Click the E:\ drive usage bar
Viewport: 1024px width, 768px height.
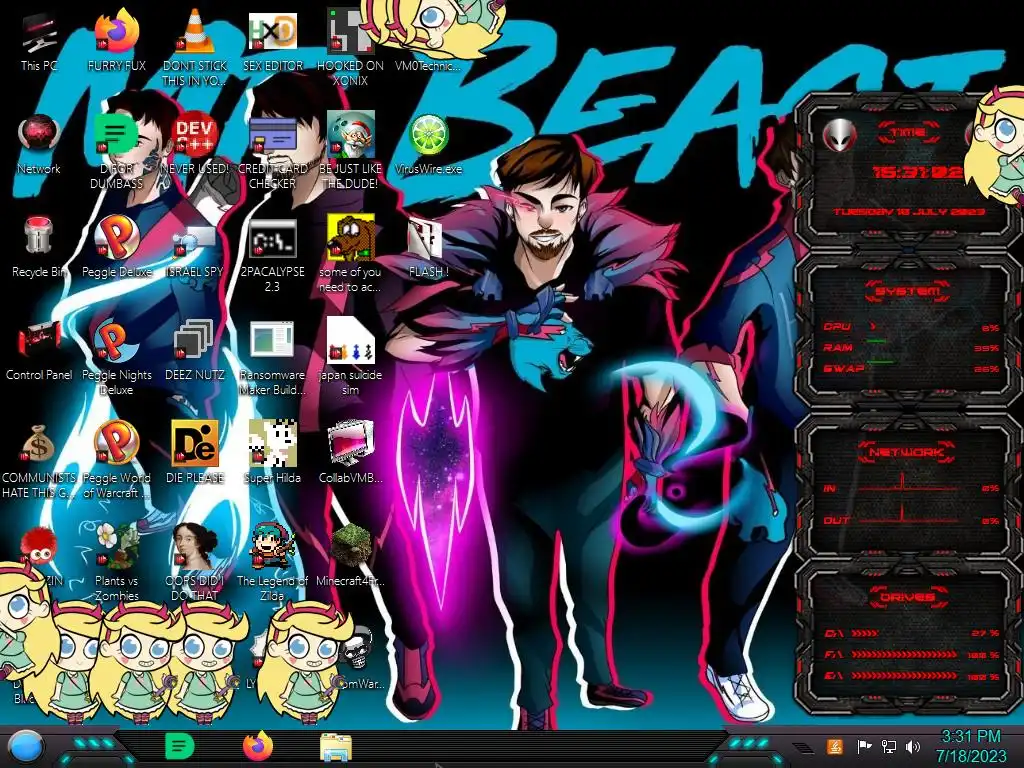(x=904, y=675)
